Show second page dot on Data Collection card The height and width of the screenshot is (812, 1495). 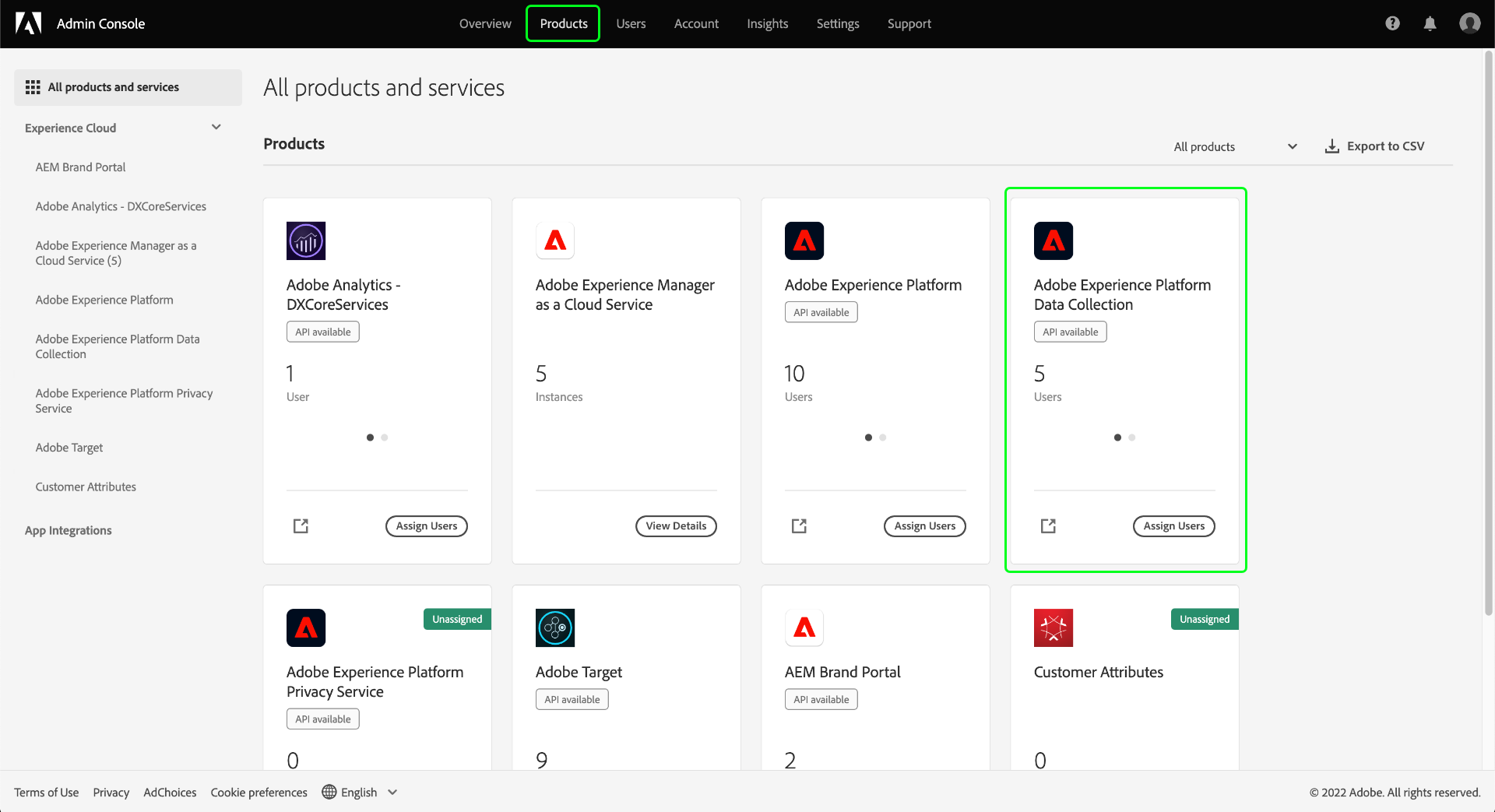click(1132, 438)
